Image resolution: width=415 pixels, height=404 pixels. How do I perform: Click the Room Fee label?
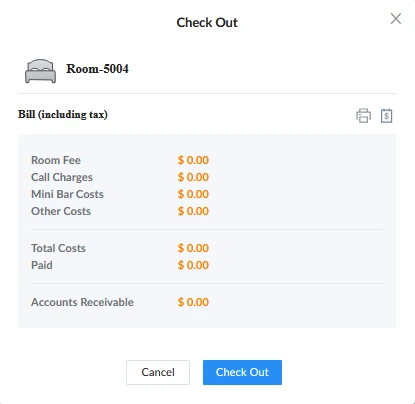56,160
